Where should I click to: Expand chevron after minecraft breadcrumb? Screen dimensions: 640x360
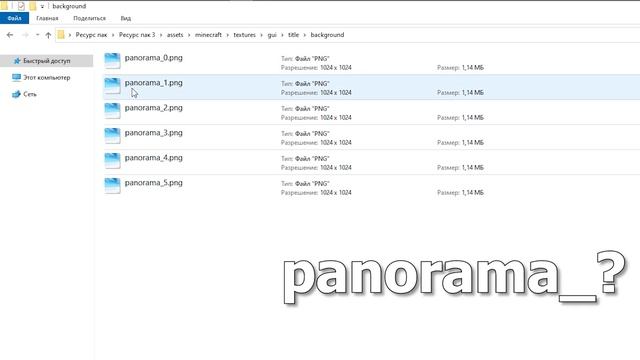click(x=227, y=35)
